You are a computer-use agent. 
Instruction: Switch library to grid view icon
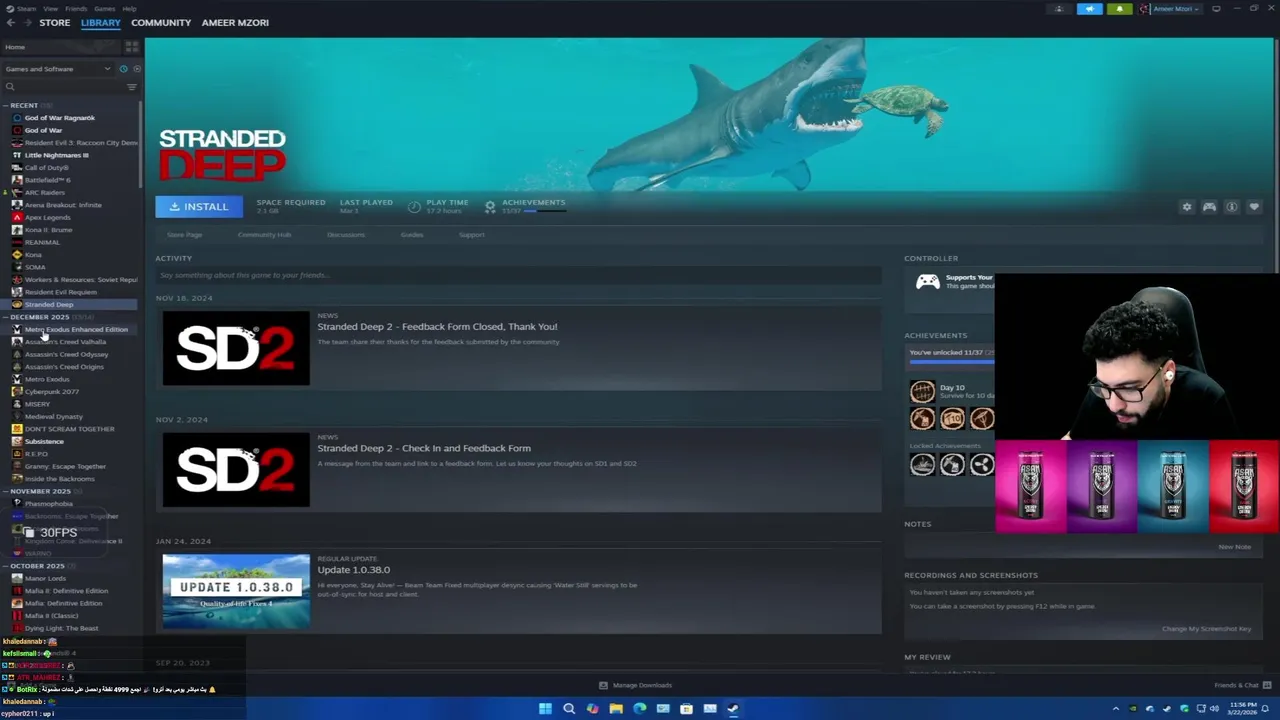(132, 47)
